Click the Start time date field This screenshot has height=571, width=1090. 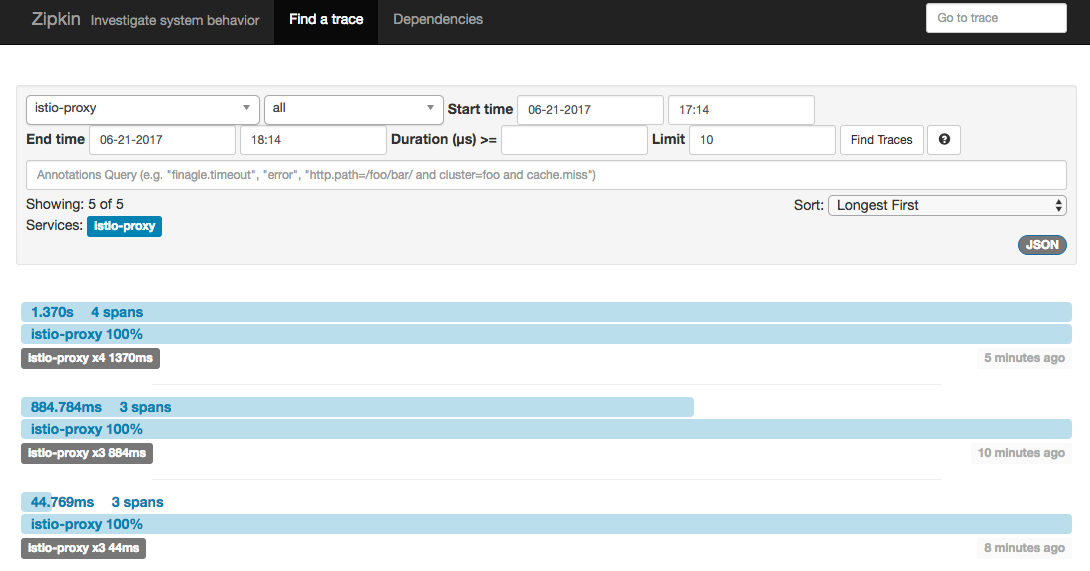pyautogui.click(x=590, y=110)
